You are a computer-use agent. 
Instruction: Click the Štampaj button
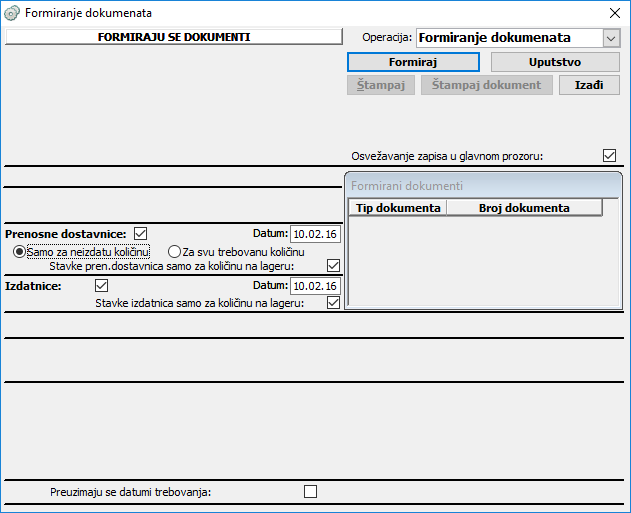pos(381,85)
